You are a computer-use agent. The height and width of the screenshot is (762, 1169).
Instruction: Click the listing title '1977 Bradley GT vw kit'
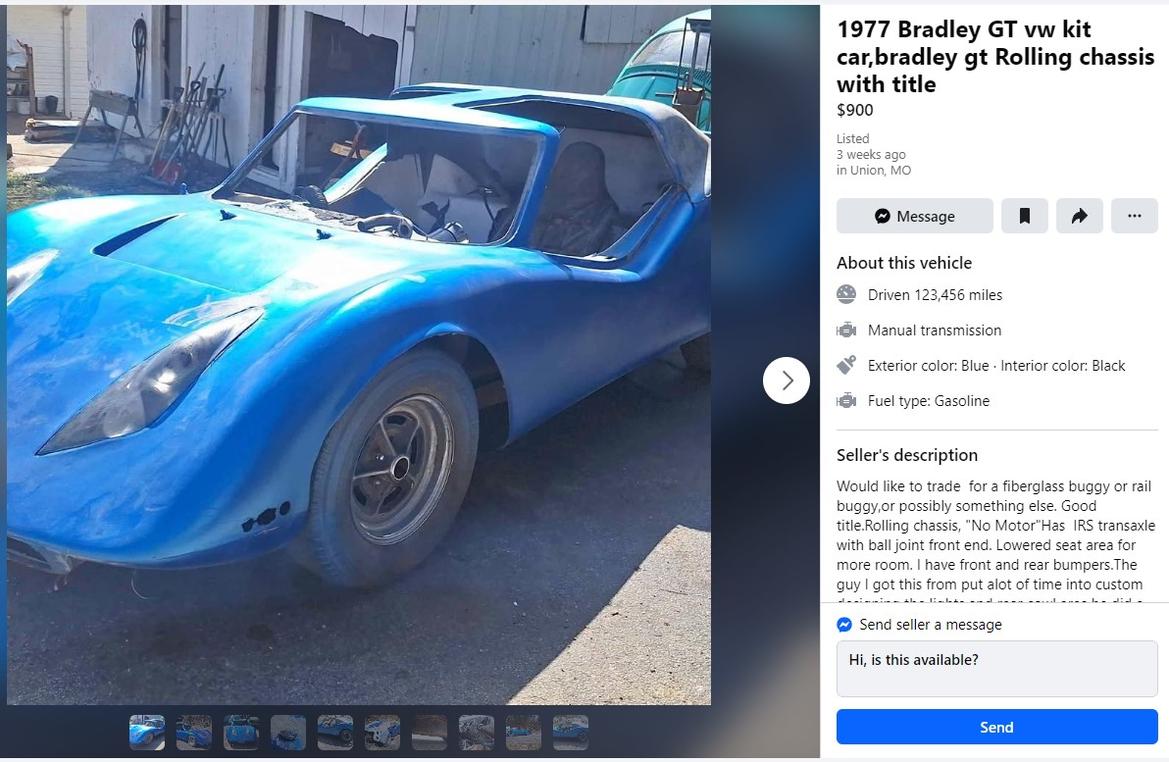[963, 29]
